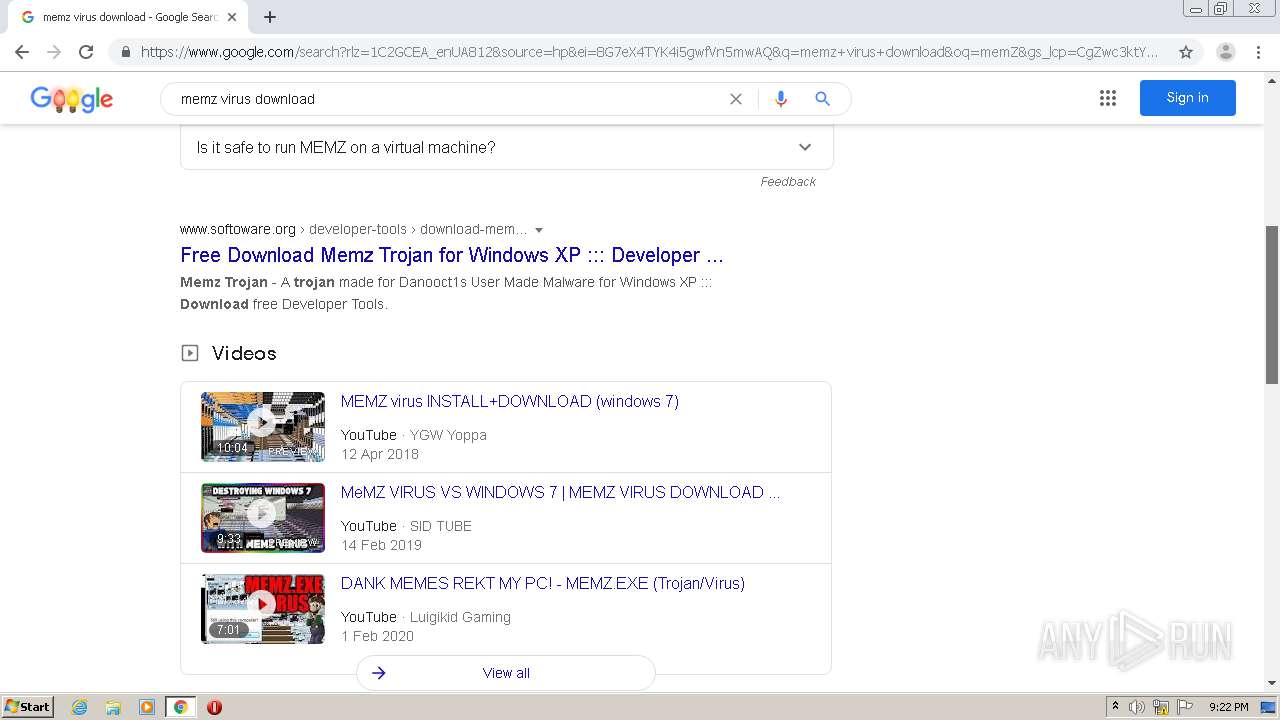Image resolution: width=1280 pixels, height=720 pixels.
Task: Show hidden tray icons
Action: click(x=1116, y=707)
